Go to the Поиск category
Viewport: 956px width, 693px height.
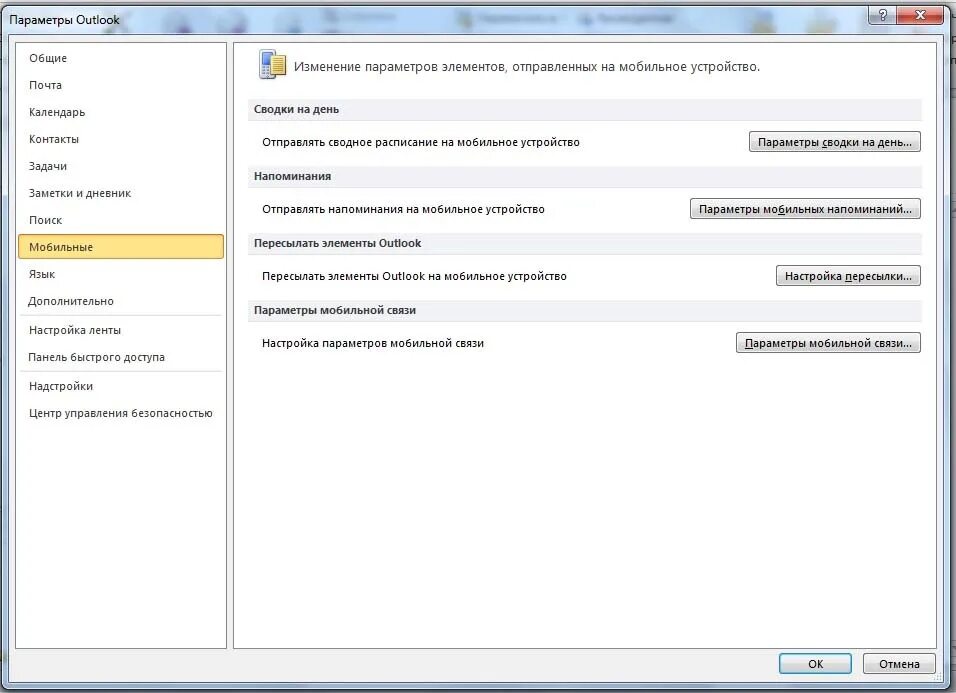121,220
